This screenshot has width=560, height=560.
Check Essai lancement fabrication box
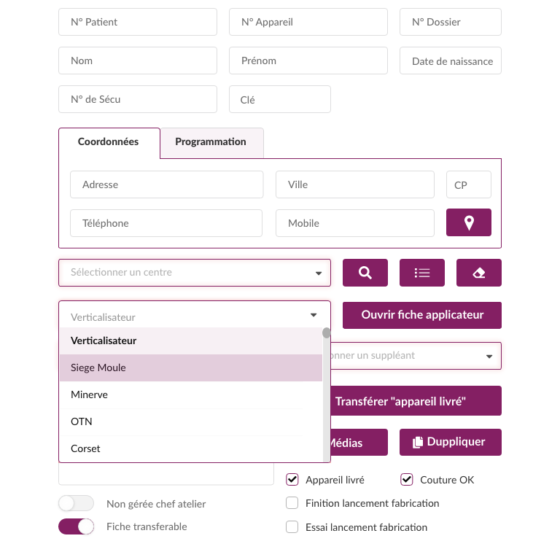(292, 527)
